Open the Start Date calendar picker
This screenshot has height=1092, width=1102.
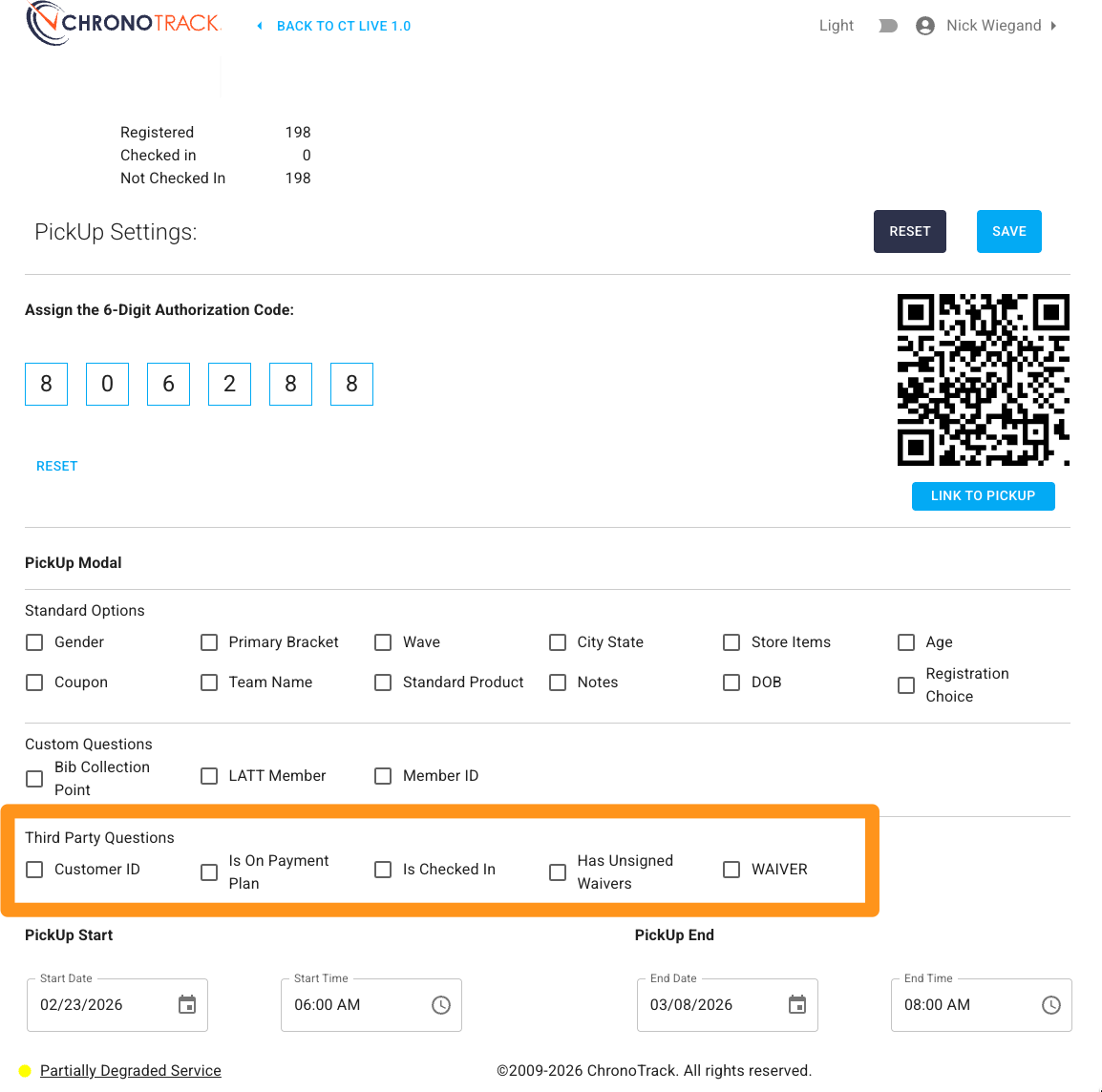(187, 1004)
